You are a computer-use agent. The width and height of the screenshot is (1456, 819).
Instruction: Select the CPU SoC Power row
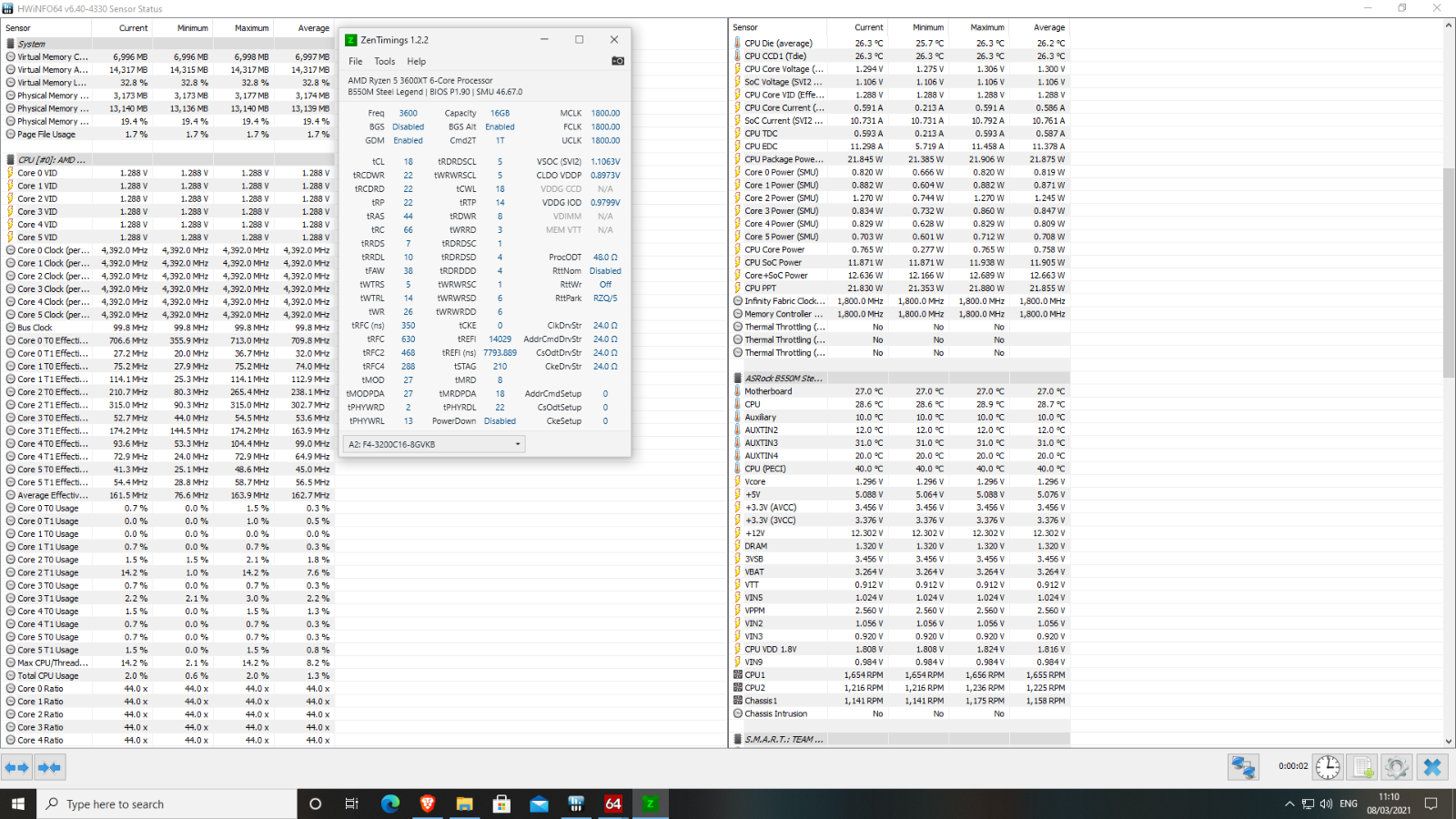(x=901, y=262)
